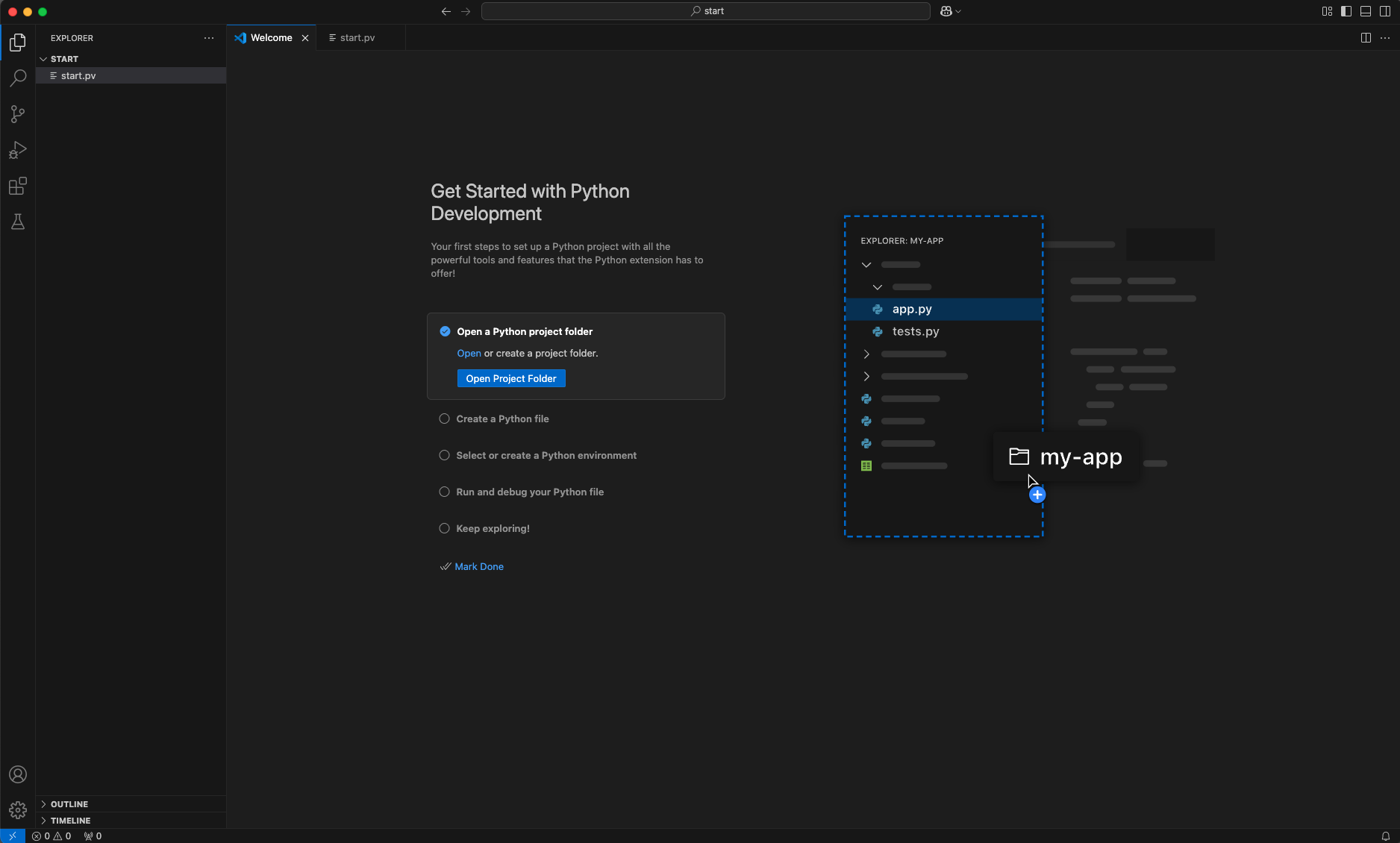Screen dimensions: 1400x843
Task: Open the Run and Debug view
Action: [x=18, y=150]
